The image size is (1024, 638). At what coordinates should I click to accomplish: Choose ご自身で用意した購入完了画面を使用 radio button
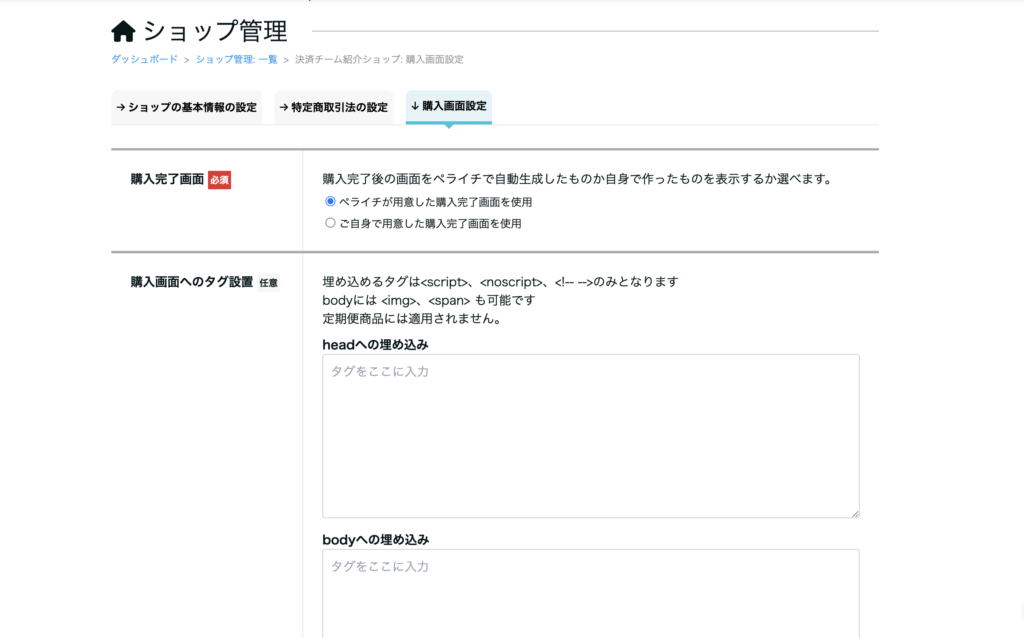pos(330,223)
